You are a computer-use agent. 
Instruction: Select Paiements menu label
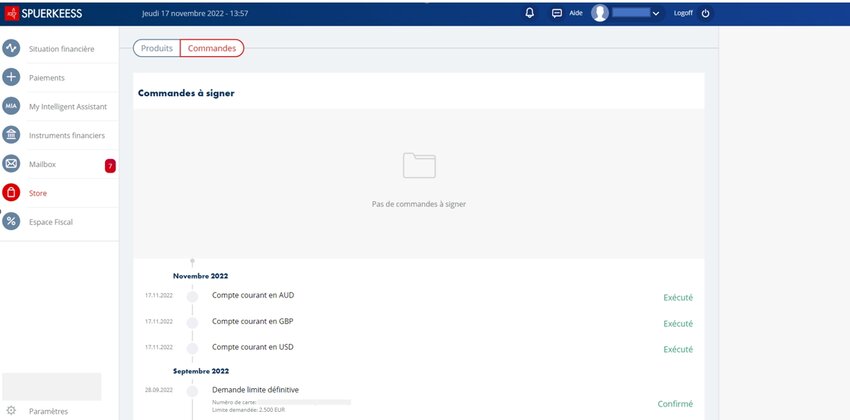point(47,78)
